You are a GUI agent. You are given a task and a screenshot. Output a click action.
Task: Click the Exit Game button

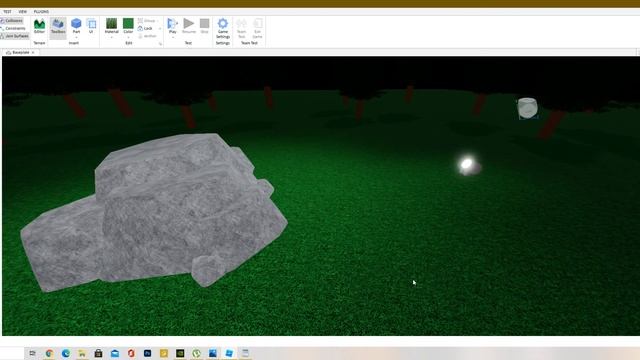coord(258,28)
